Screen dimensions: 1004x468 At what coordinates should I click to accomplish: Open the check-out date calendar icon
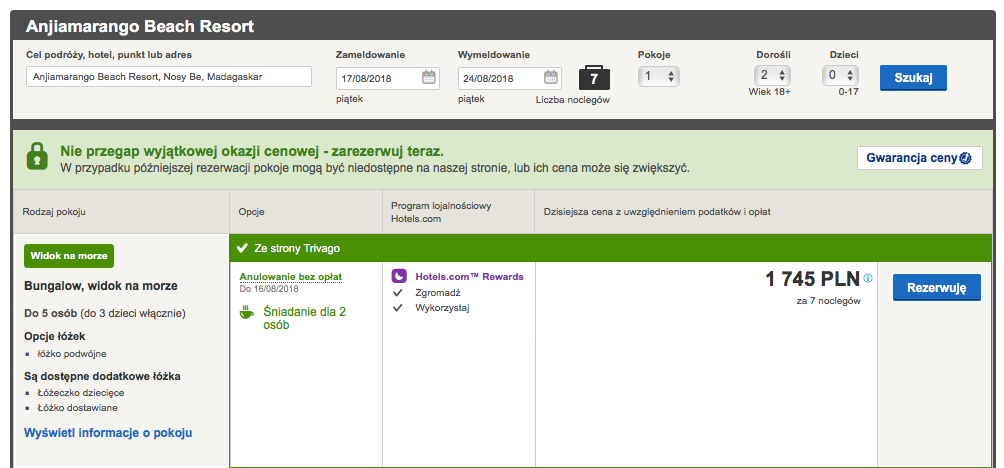coord(551,77)
